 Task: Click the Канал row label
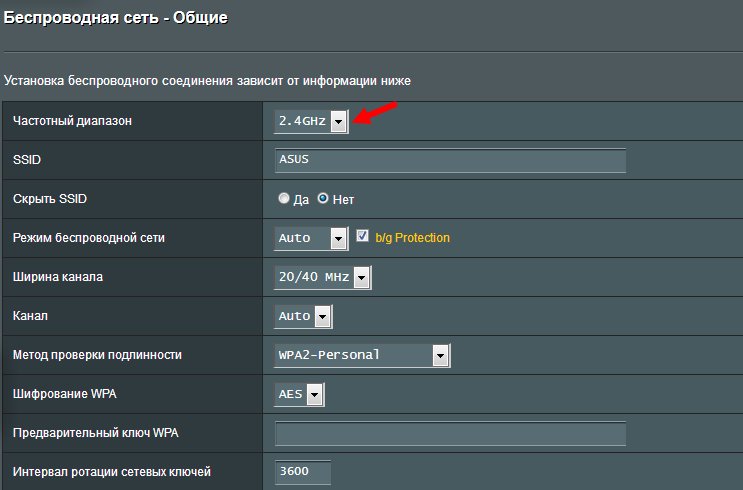click(30, 316)
